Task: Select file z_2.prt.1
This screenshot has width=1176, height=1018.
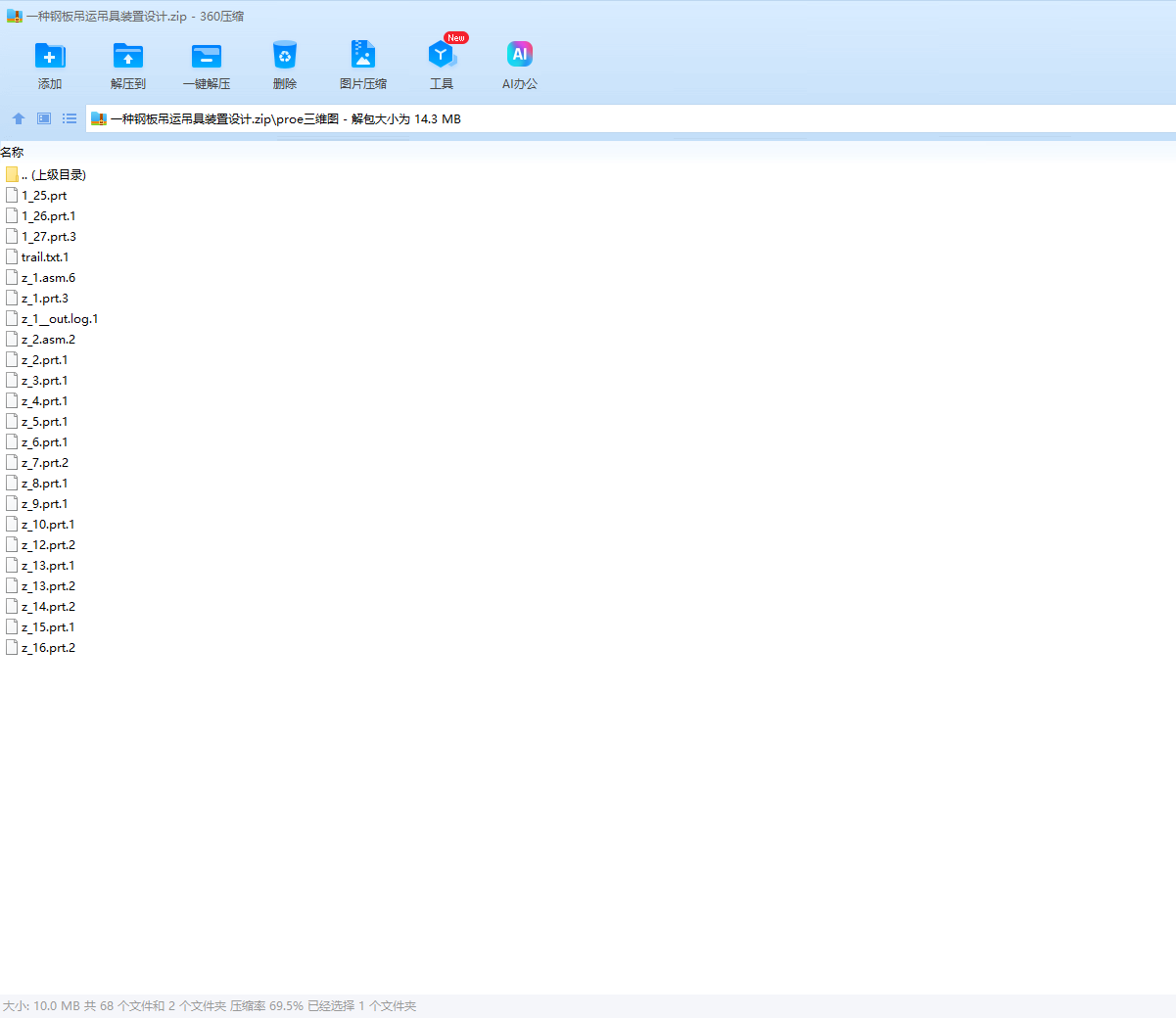Action: (37, 359)
